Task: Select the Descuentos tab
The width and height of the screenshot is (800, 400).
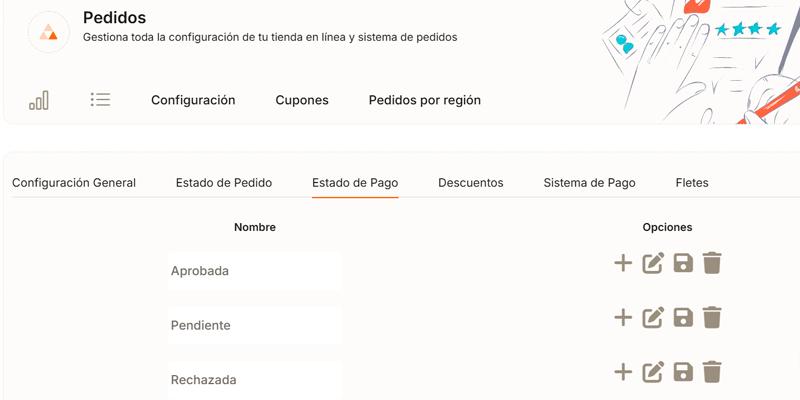Action: (471, 183)
